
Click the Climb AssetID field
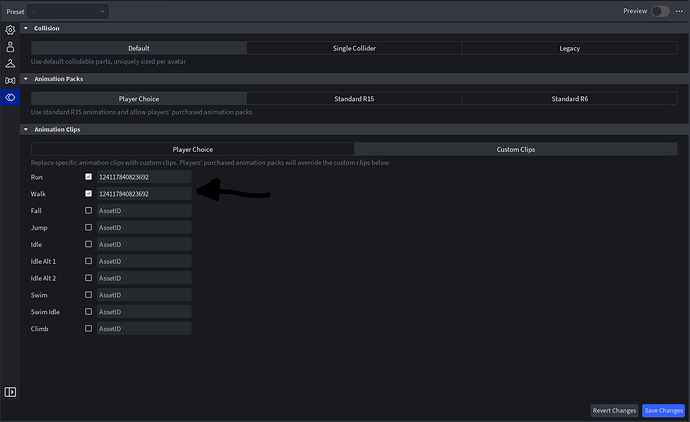pos(144,329)
